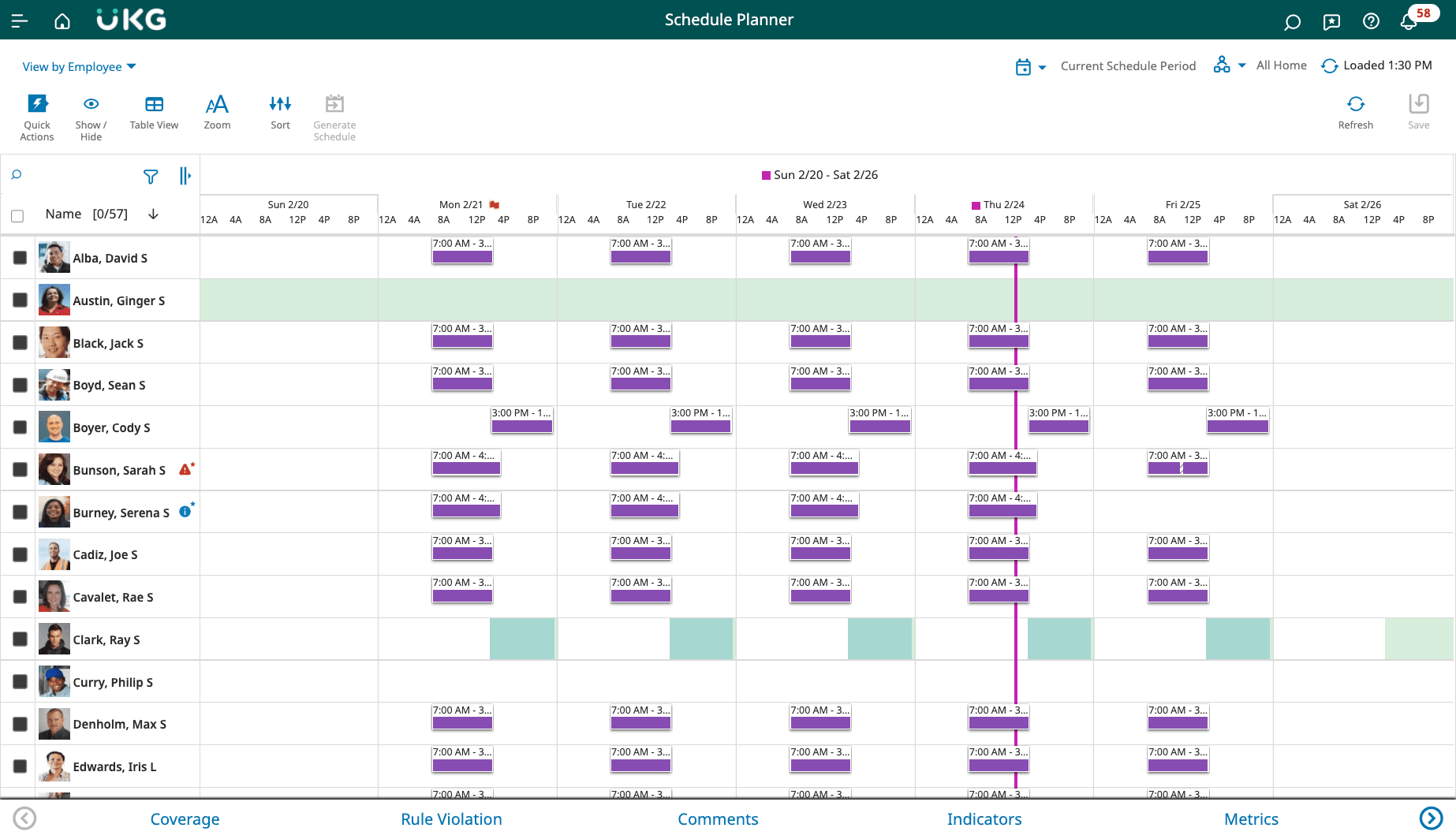
Task: Switch to Table View
Action: point(154,105)
